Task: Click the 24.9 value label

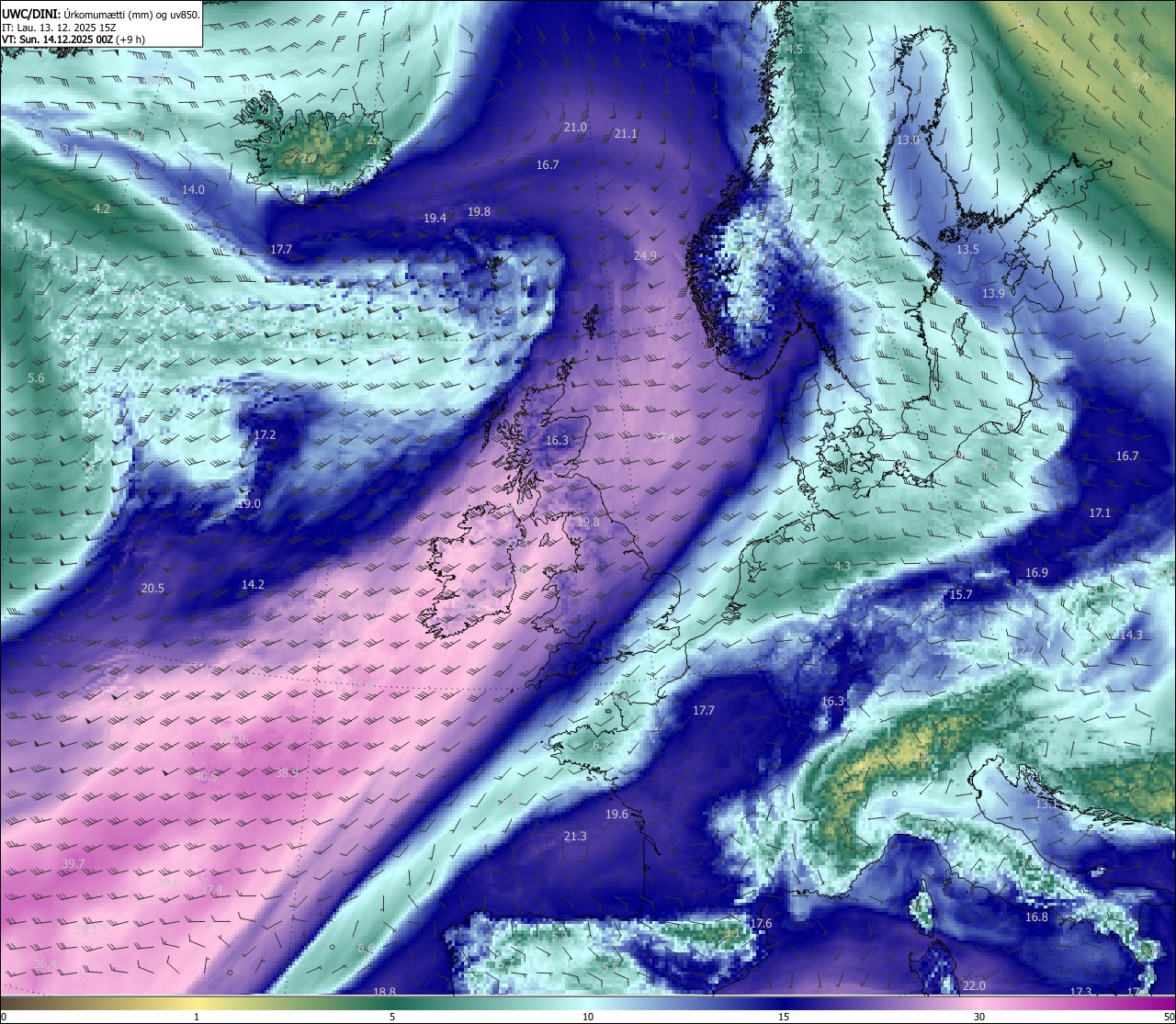Action: click(645, 255)
